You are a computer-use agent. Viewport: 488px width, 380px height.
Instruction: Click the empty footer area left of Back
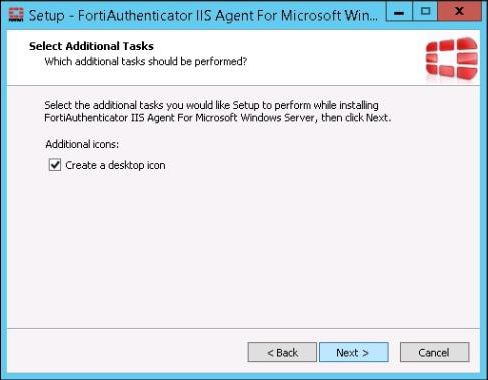click(x=127, y=352)
